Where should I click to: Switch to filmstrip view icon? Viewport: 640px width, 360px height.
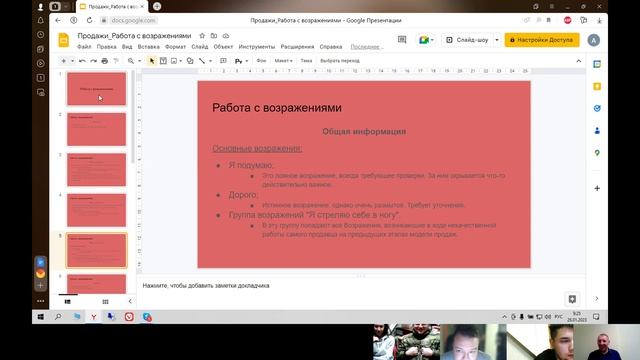[x=68, y=302]
